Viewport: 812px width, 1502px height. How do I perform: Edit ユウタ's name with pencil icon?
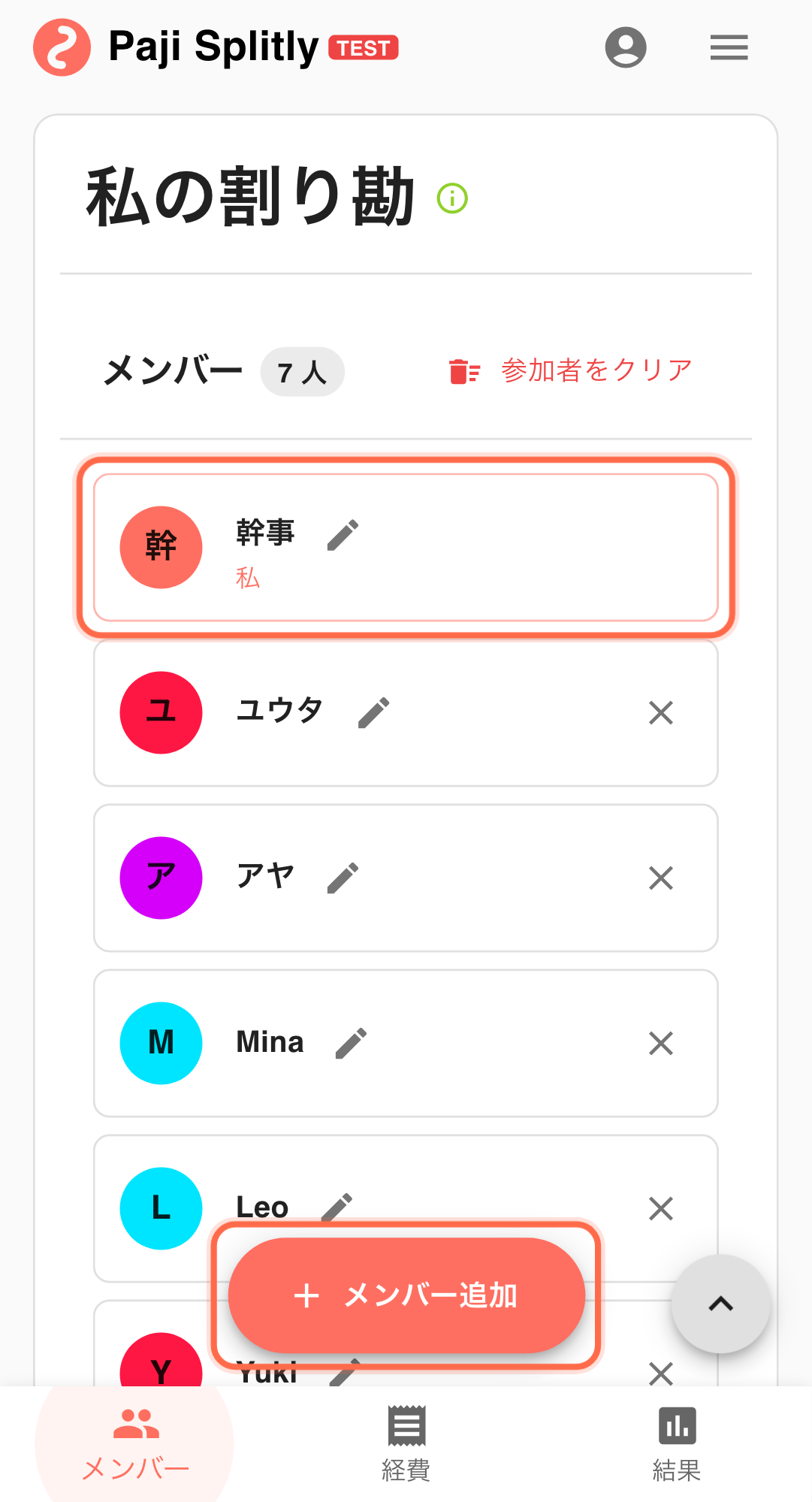coord(373,712)
